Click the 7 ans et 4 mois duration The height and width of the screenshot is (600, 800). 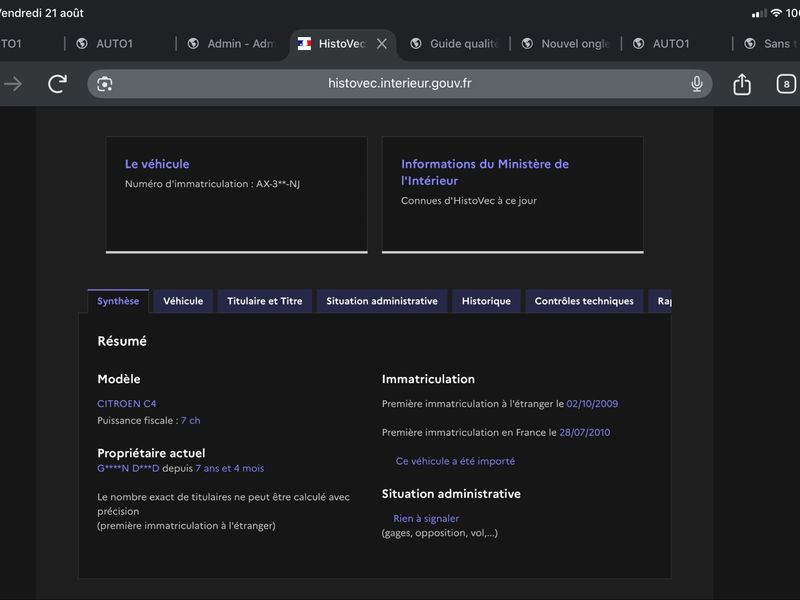(x=230, y=468)
